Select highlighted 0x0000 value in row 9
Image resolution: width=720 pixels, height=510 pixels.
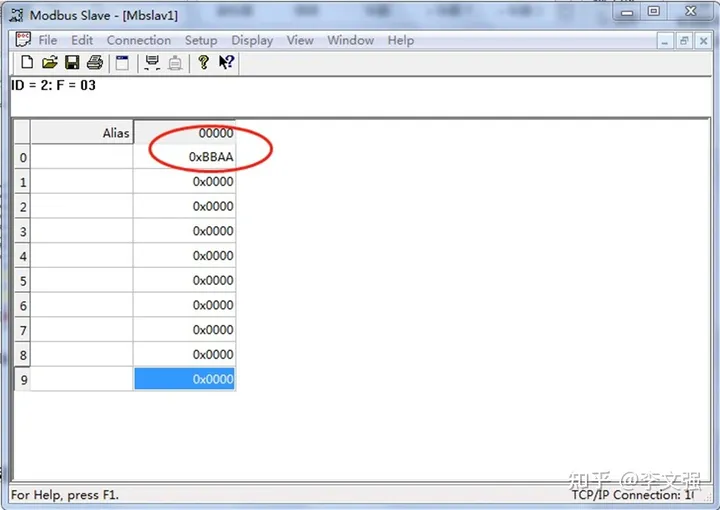click(185, 379)
